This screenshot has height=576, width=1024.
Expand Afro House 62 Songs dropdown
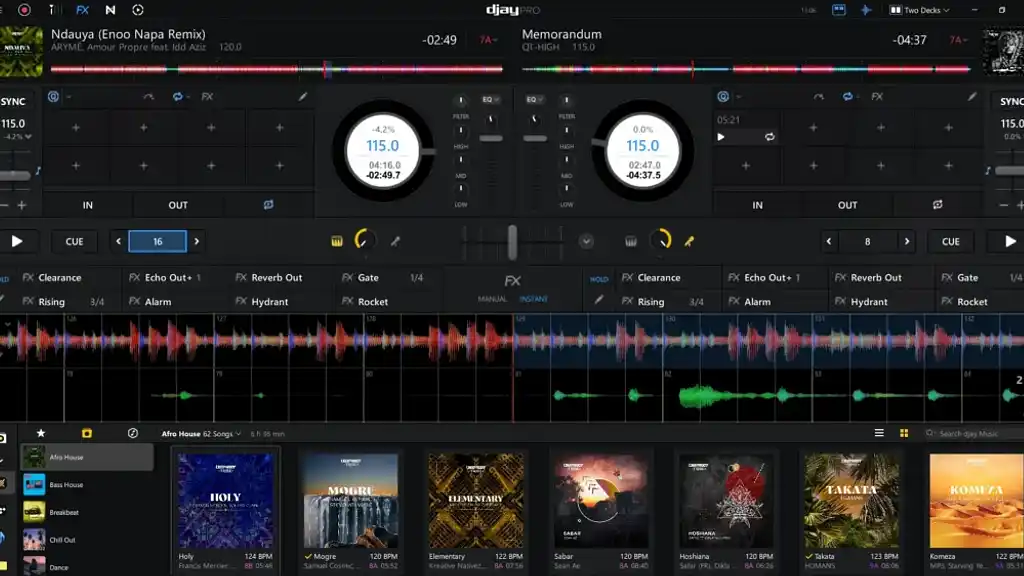pyautogui.click(x=201, y=434)
